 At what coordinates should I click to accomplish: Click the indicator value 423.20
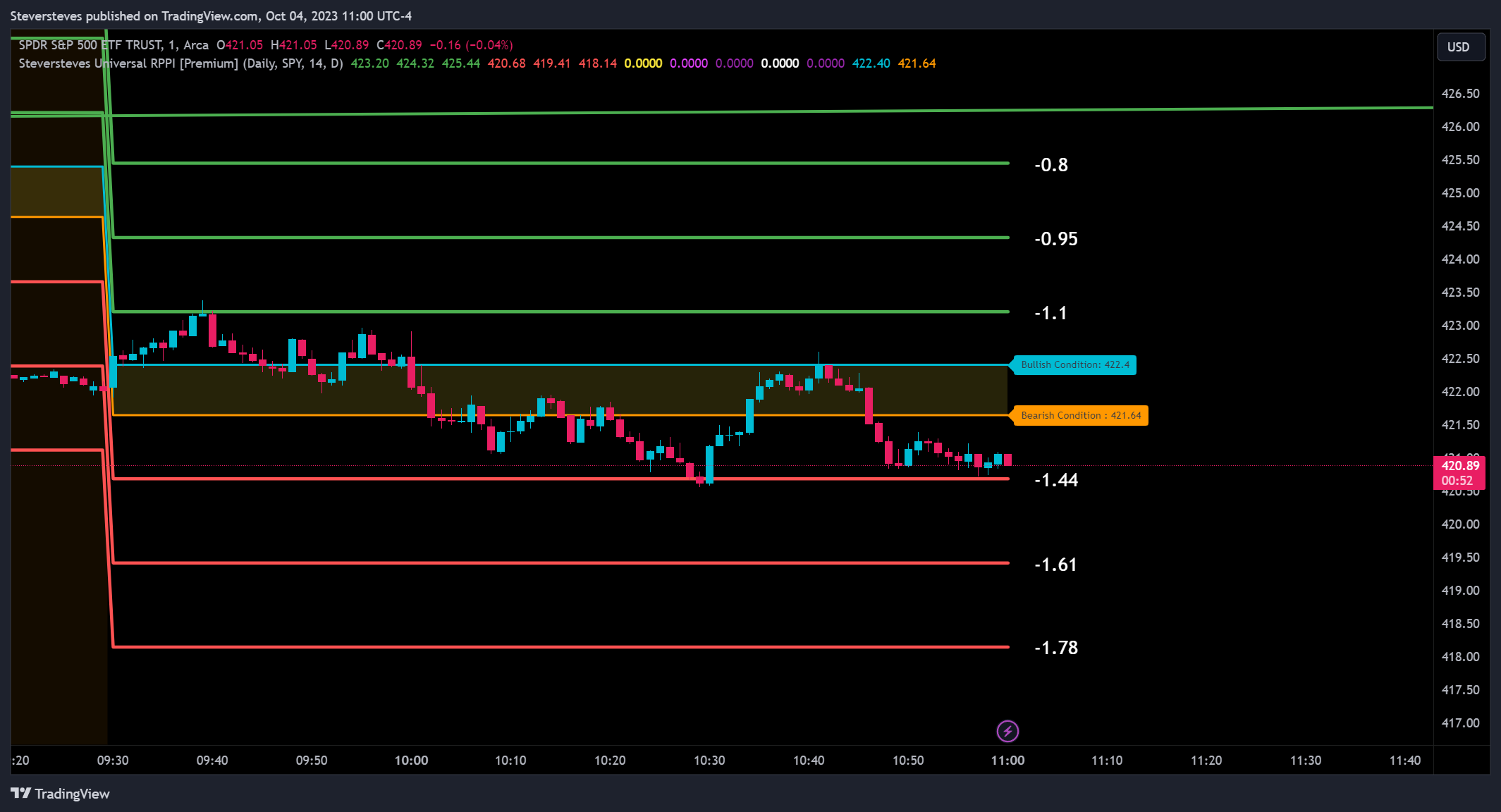[370, 63]
